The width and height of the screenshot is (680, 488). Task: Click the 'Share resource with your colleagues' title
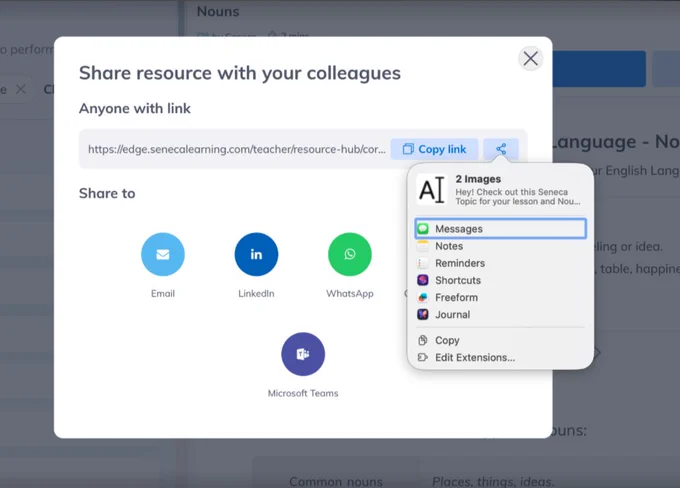[x=240, y=73]
